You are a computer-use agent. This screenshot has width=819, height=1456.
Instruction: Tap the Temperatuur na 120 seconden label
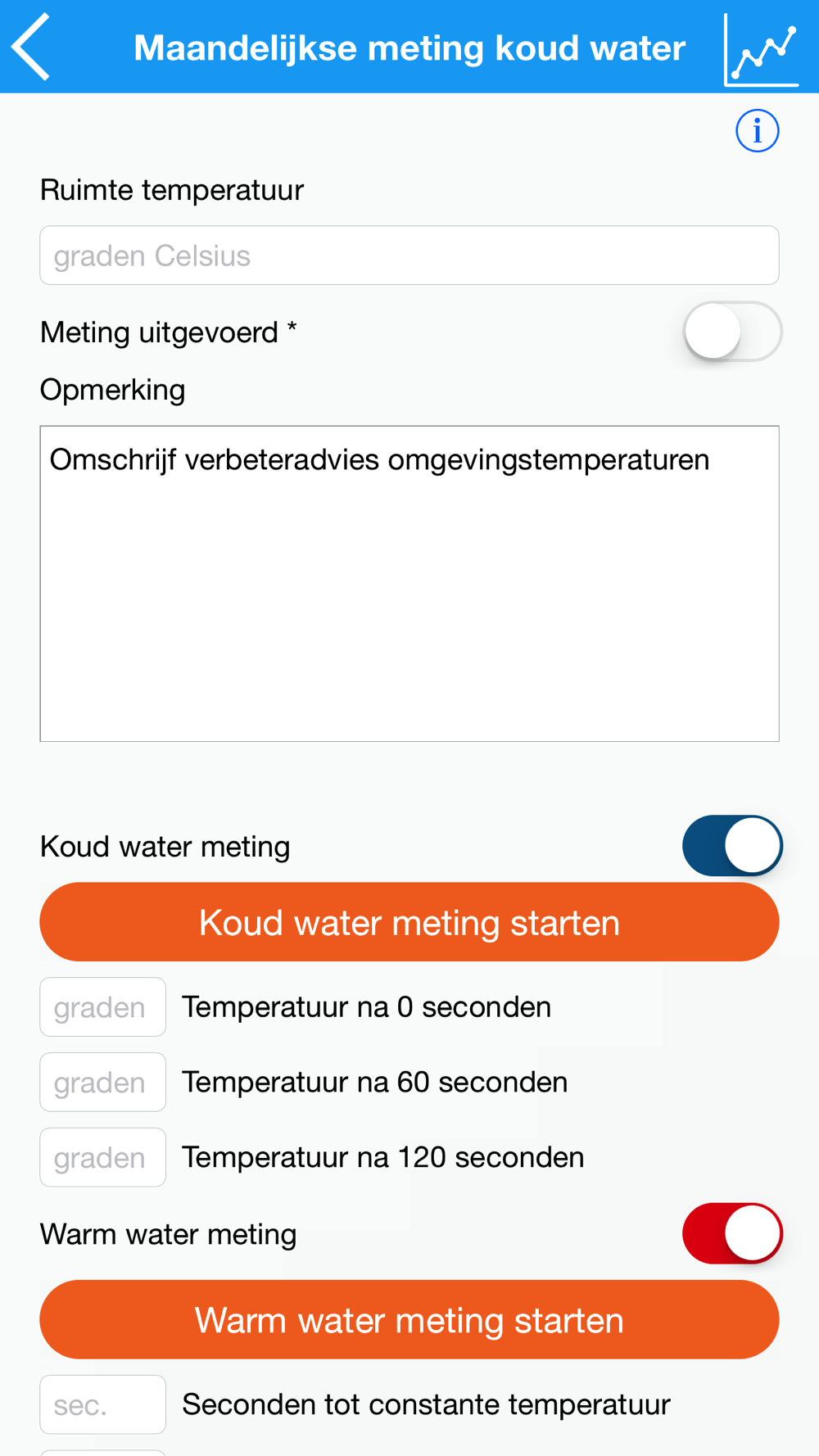pyautogui.click(x=383, y=1158)
